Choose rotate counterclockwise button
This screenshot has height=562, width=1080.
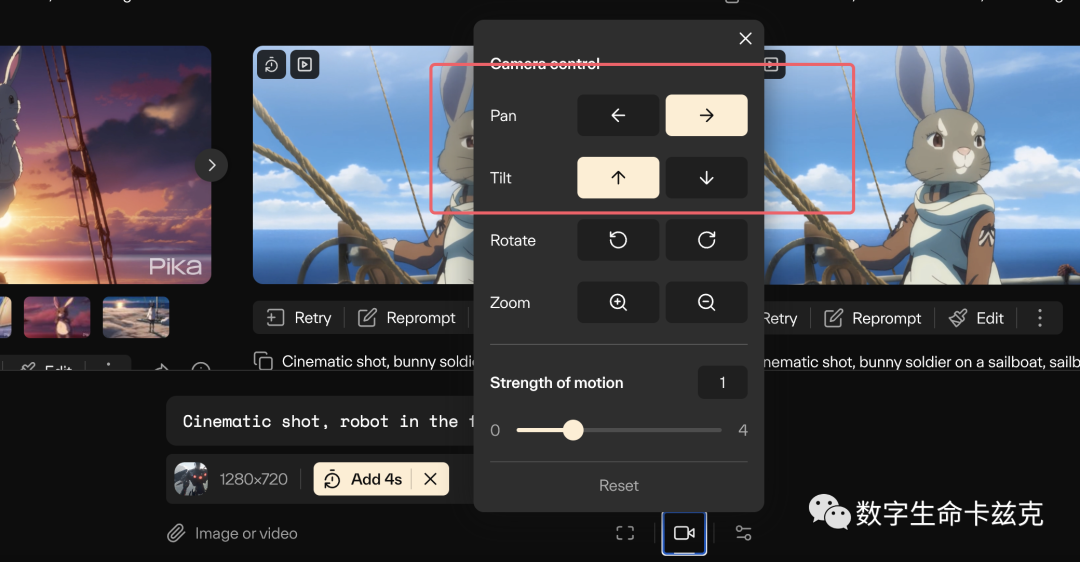[x=618, y=240]
